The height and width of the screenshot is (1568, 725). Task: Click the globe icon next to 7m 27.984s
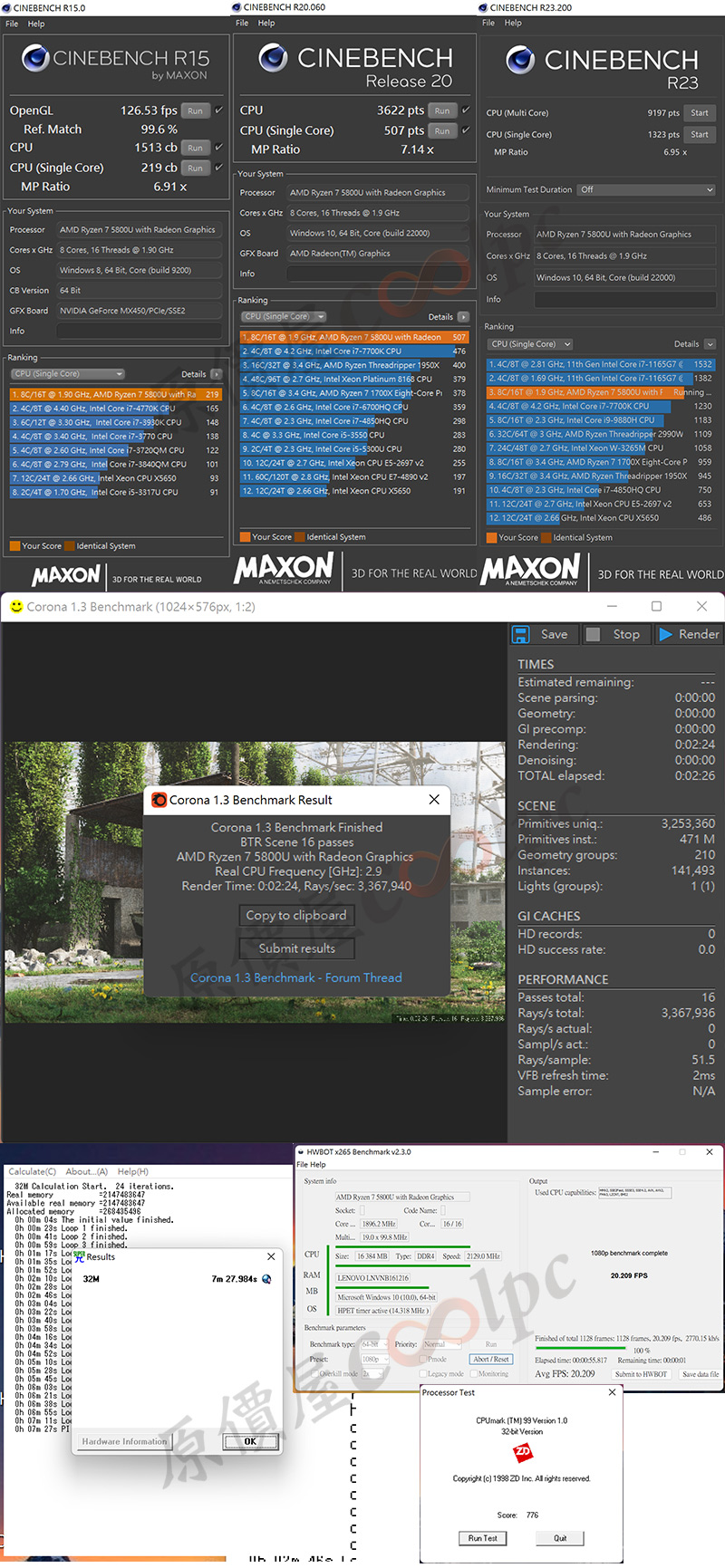point(266,1279)
